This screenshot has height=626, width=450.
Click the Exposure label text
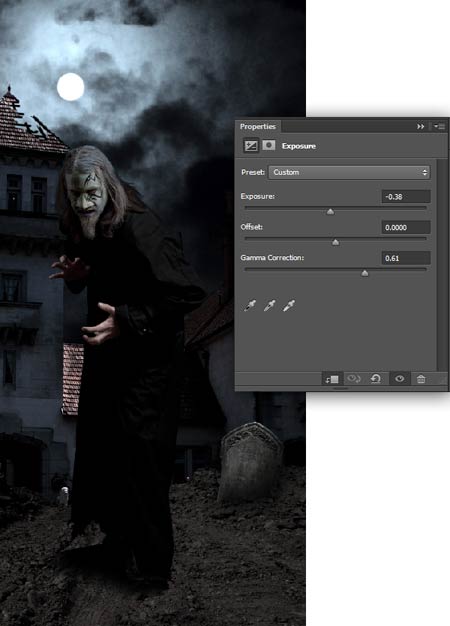[257, 196]
